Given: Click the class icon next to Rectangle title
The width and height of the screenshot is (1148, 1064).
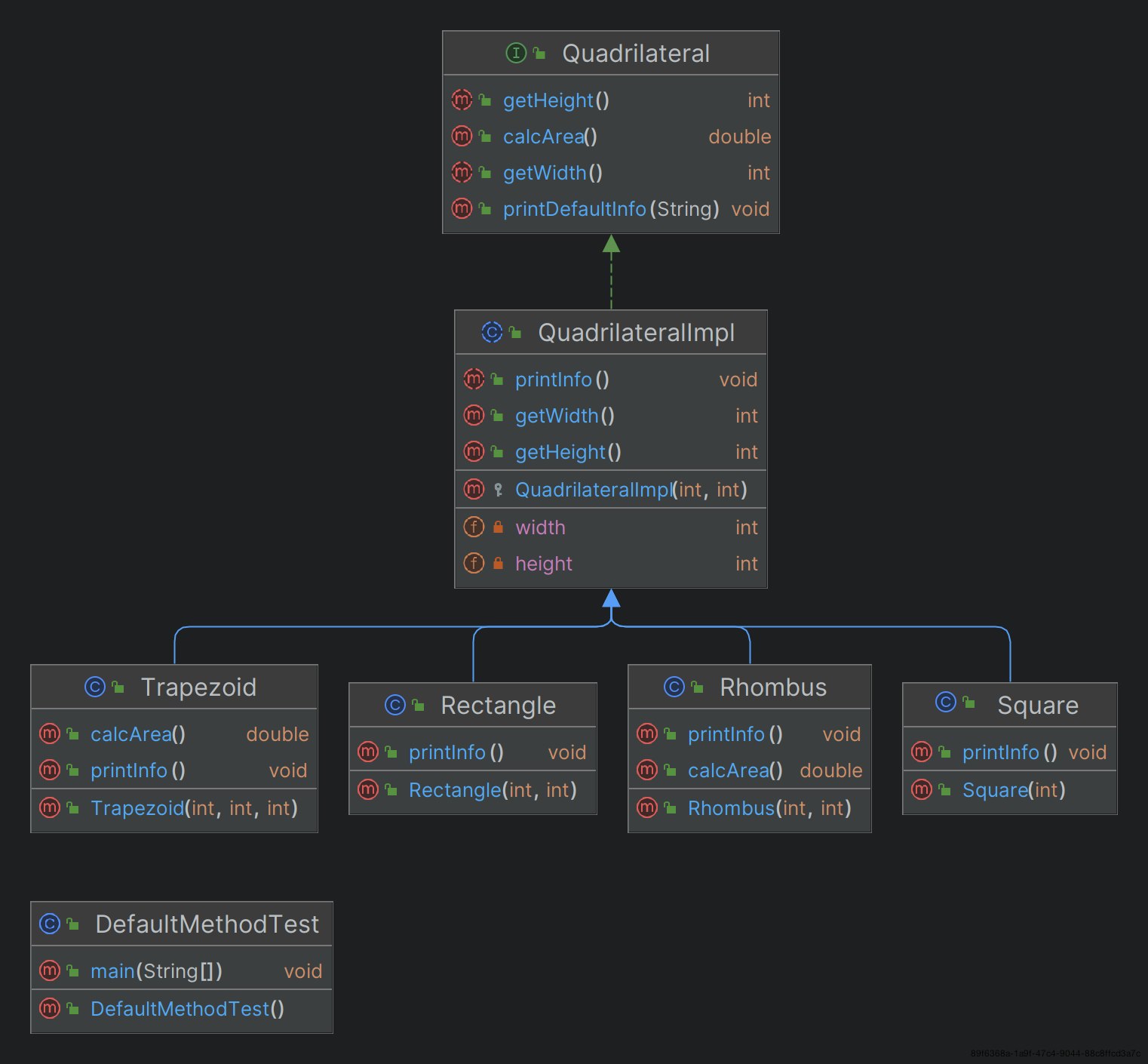Looking at the screenshot, I should pos(395,705).
